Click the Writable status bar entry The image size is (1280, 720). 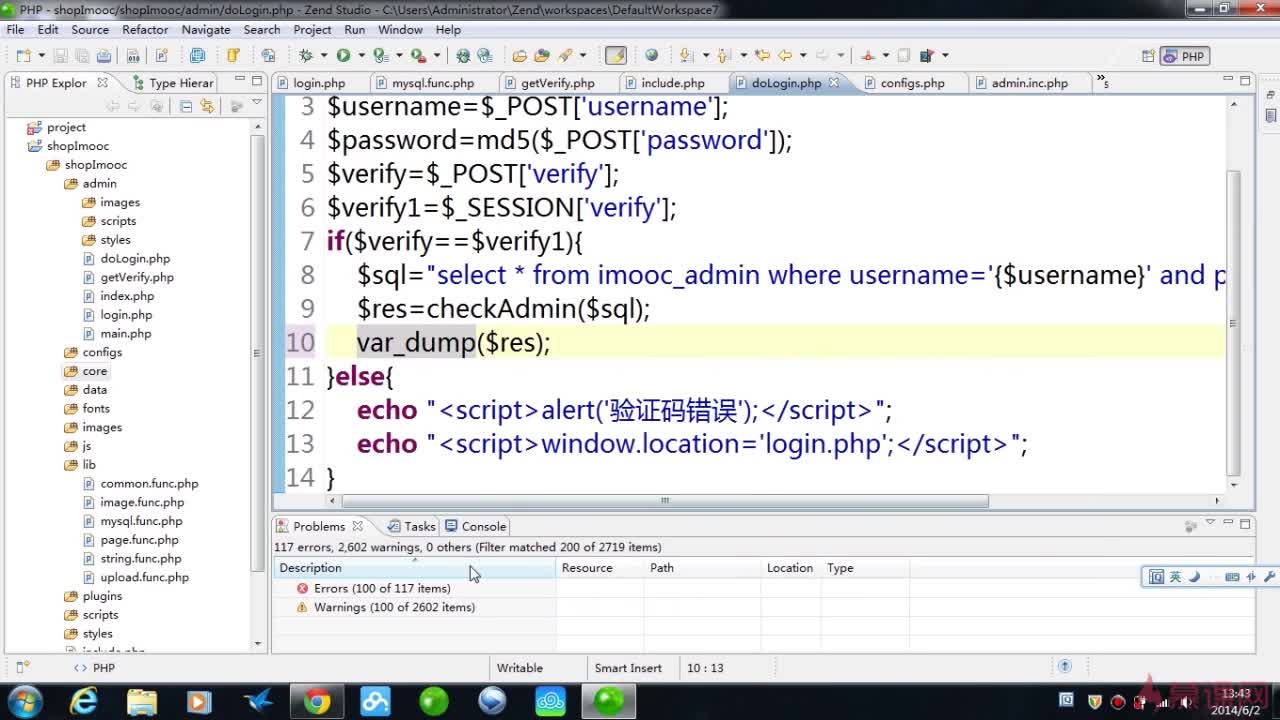pyautogui.click(x=520, y=668)
